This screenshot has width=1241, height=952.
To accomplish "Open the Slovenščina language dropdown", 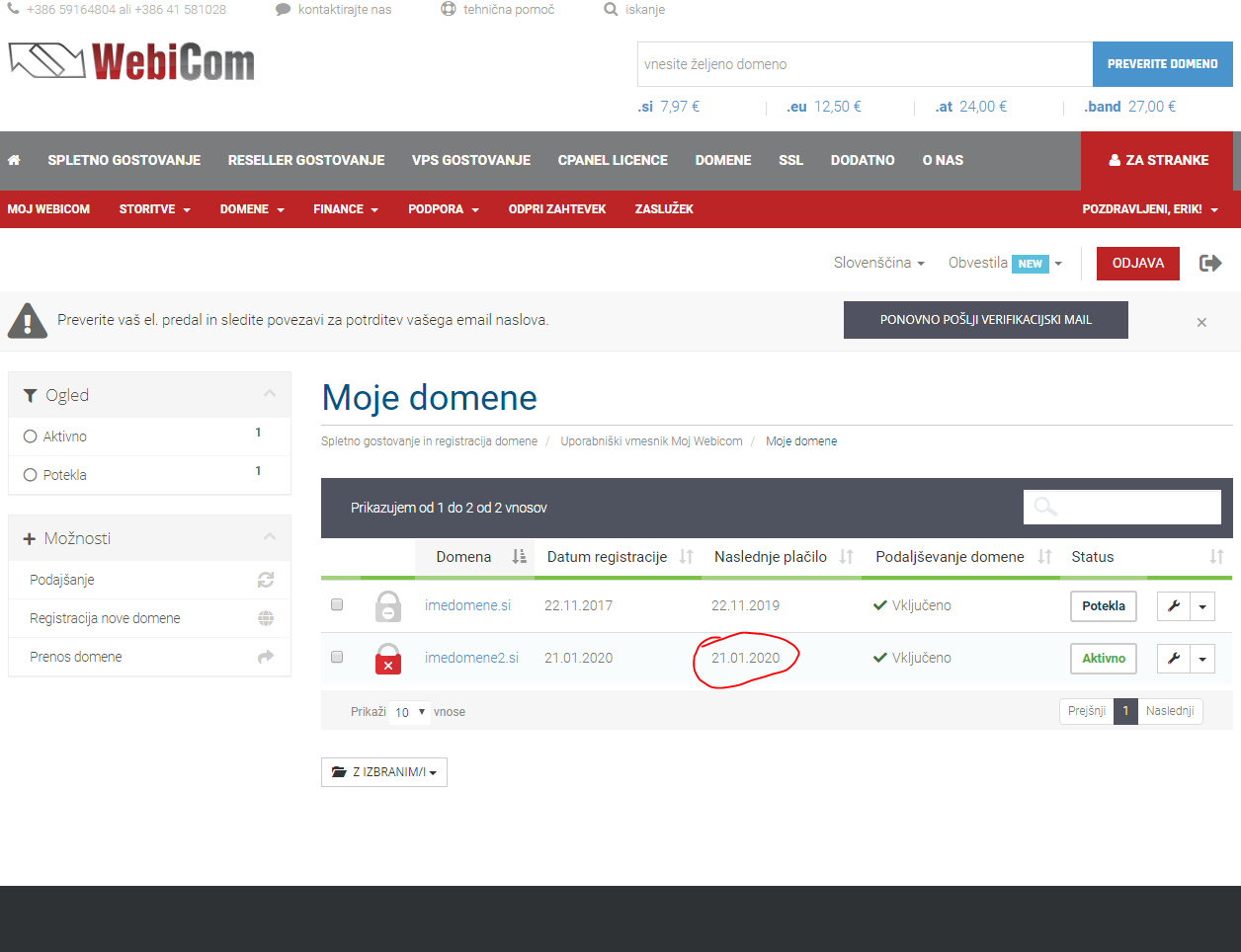I will pyautogui.click(x=879, y=263).
